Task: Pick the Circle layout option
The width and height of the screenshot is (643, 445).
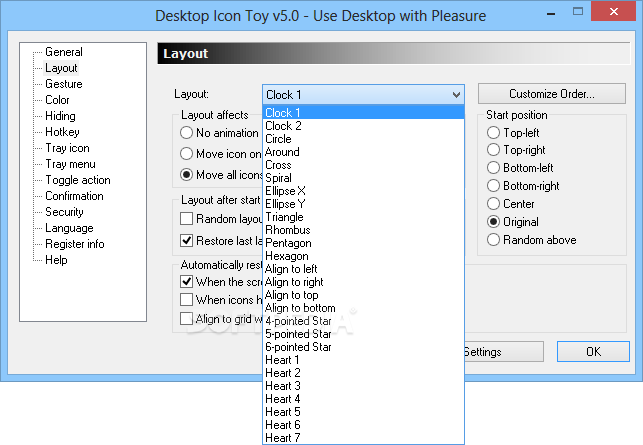Action: tap(363, 139)
